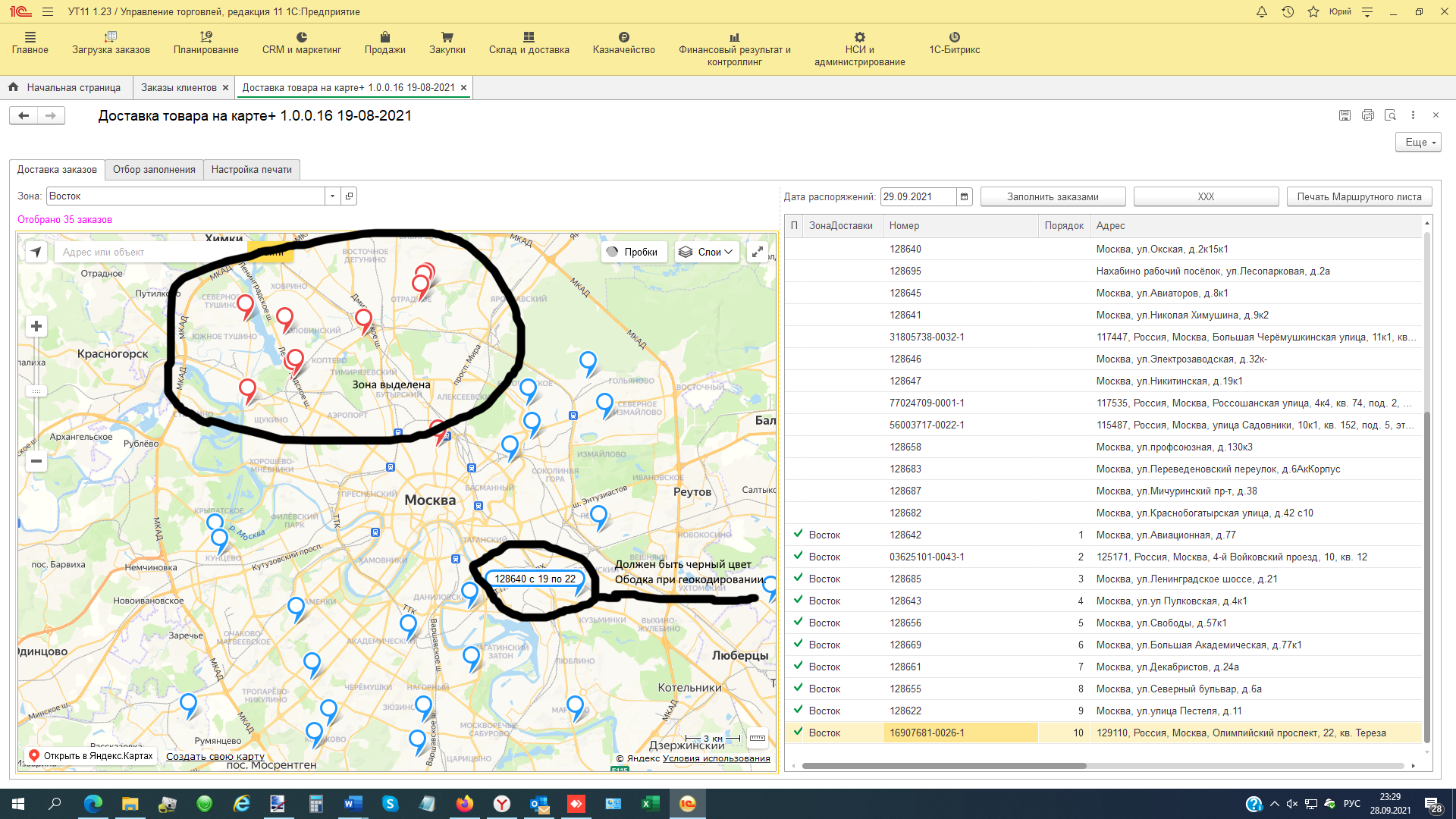Click Создать свою карту link
1456x819 pixels.
[215, 757]
